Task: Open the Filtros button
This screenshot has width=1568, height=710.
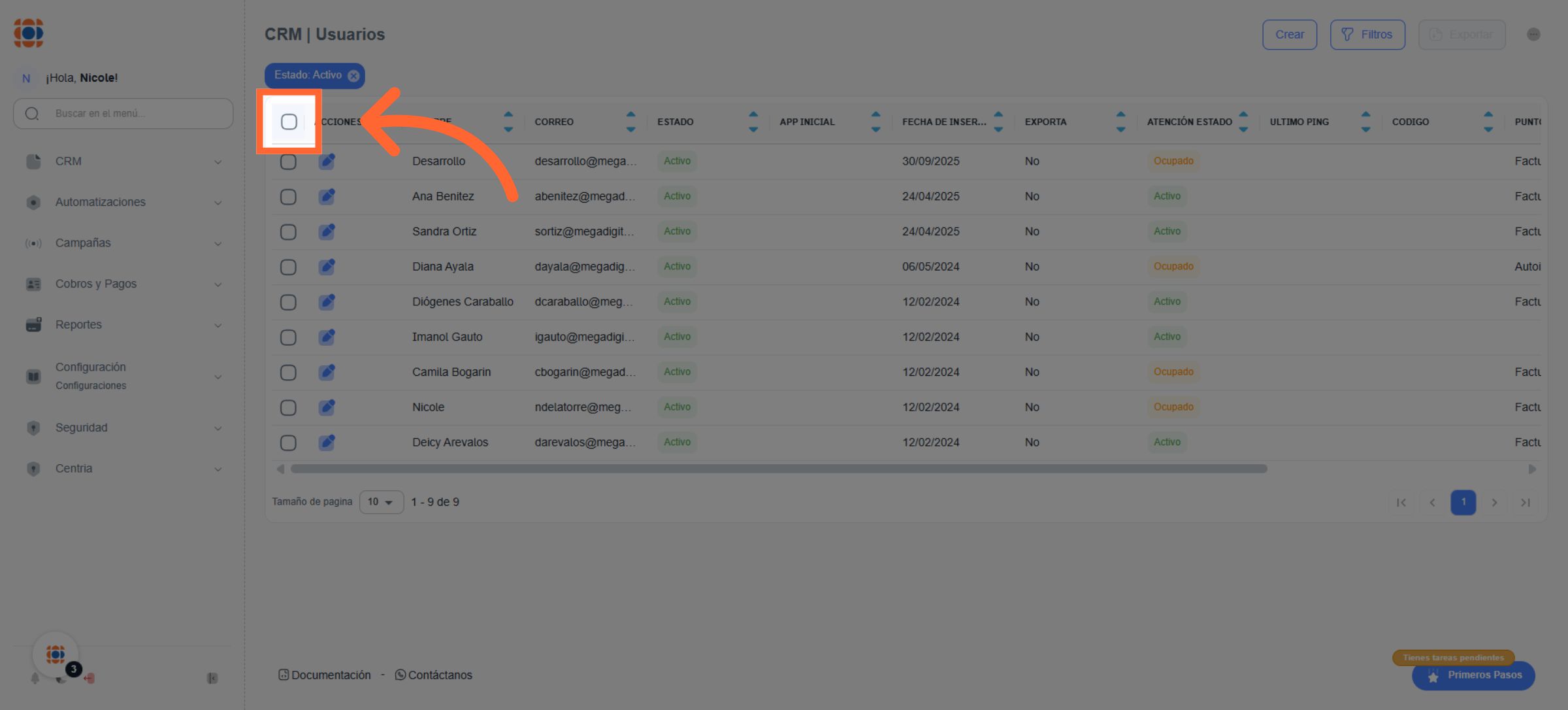Action: point(1367,35)
